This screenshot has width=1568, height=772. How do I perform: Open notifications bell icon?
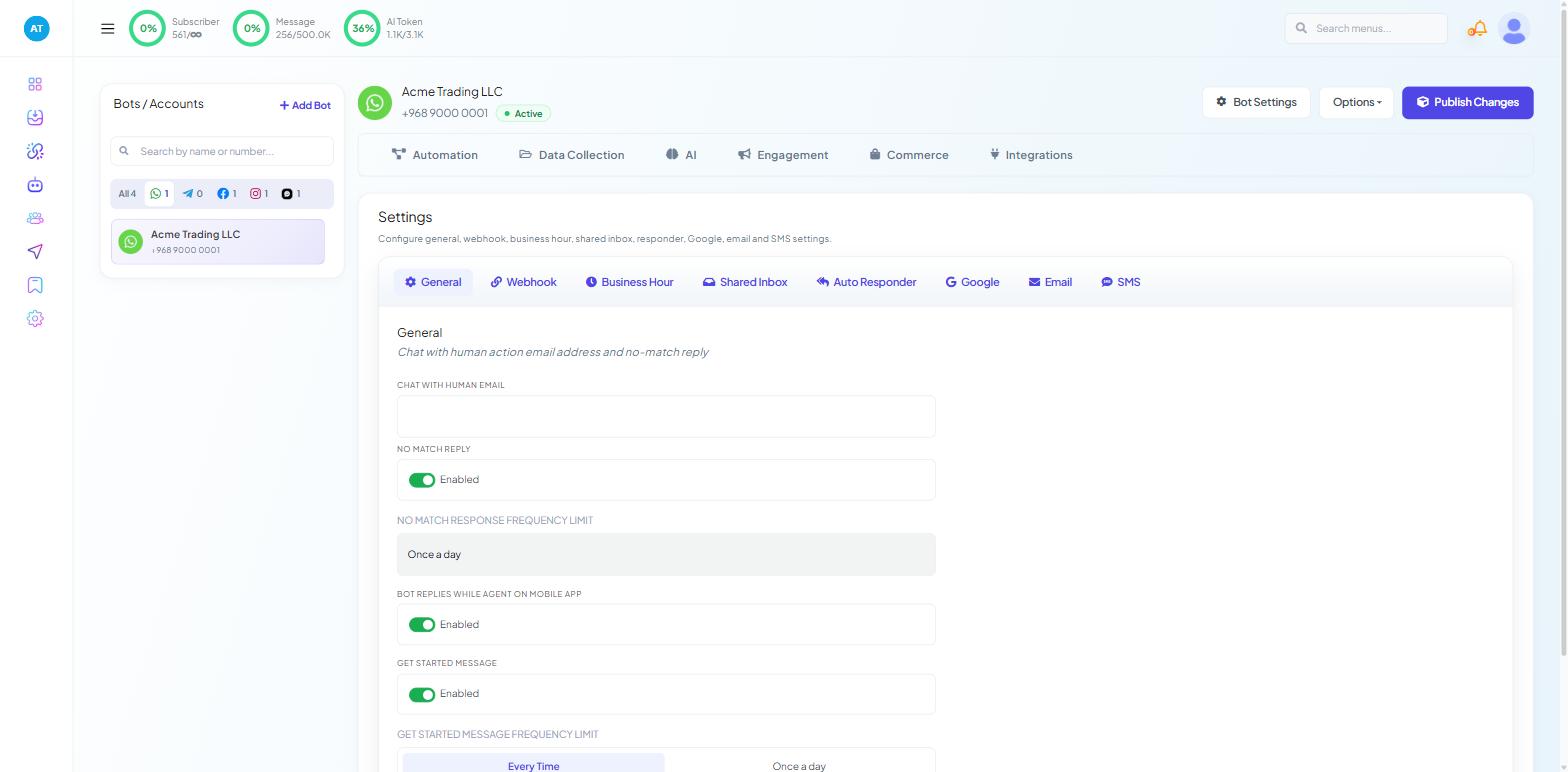[x=1477, y=29]
